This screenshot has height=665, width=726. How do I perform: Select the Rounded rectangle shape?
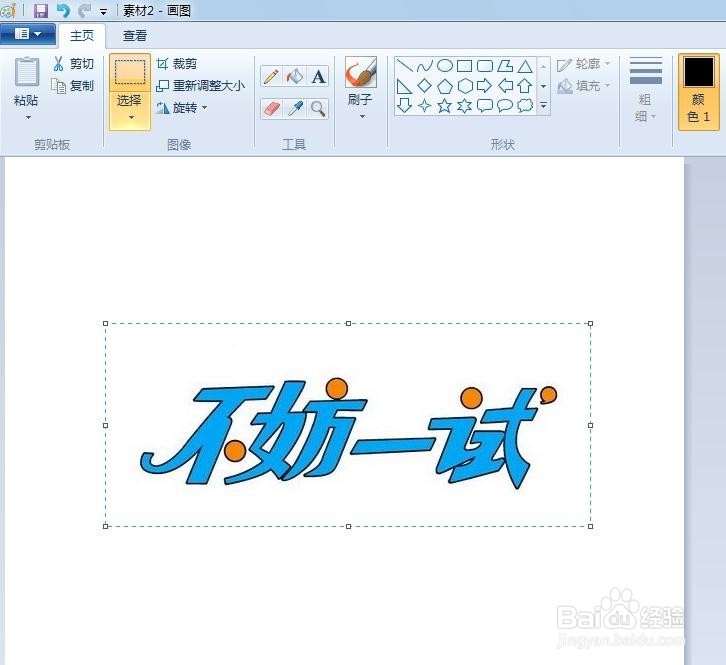point(485,66)
